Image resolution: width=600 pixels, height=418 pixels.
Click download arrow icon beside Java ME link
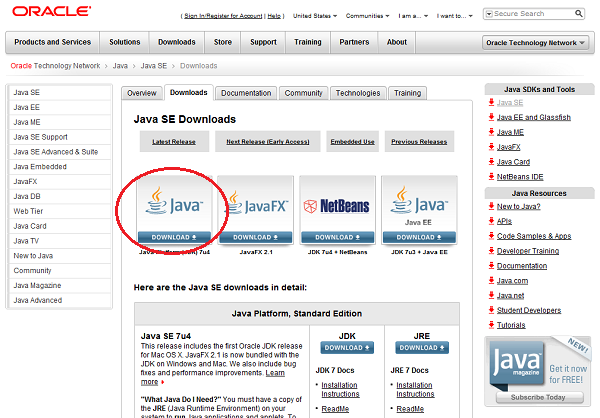491,131
